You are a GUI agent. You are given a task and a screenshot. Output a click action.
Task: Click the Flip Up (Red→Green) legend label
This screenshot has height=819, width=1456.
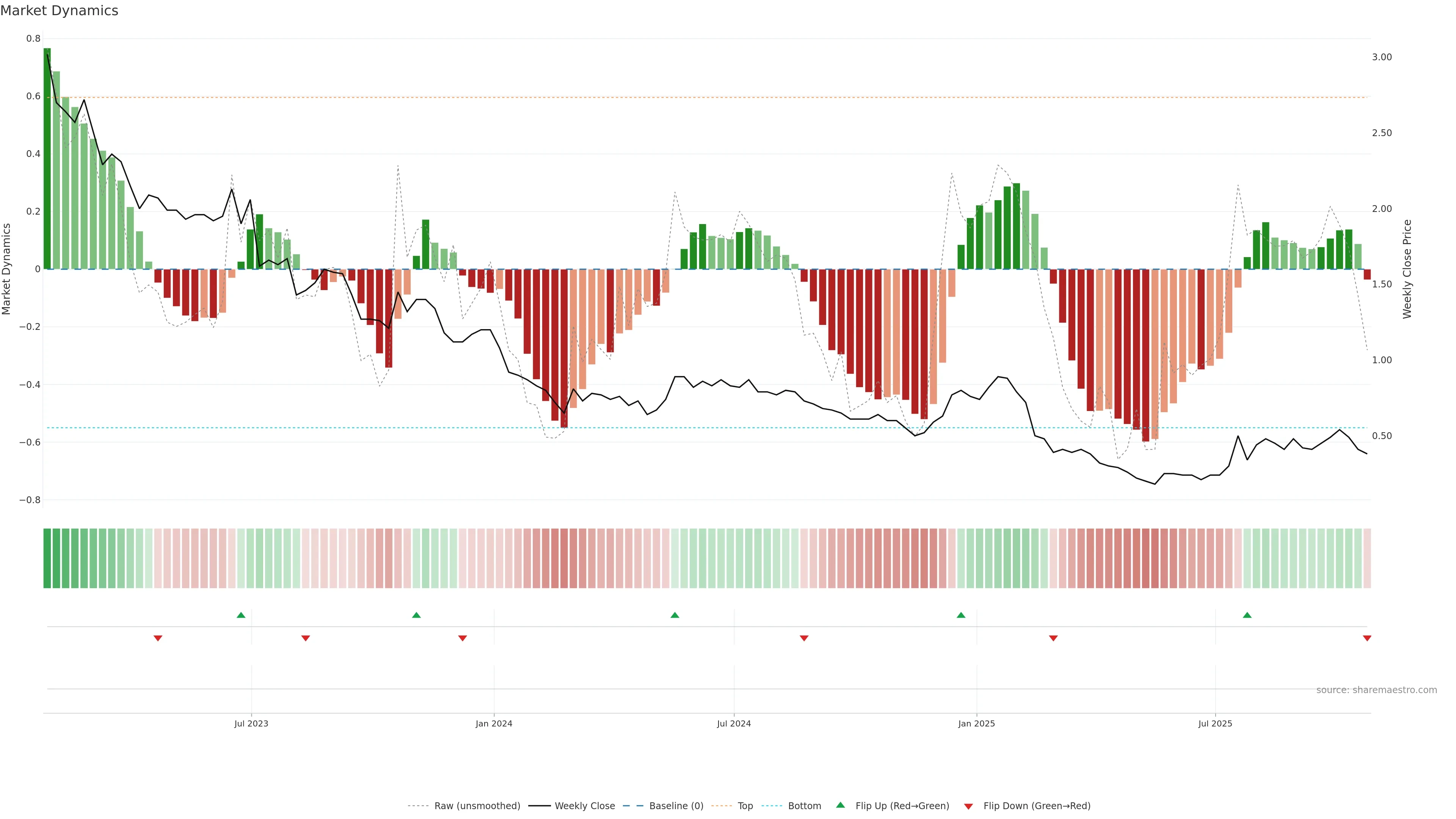click(x=902, y=806)
